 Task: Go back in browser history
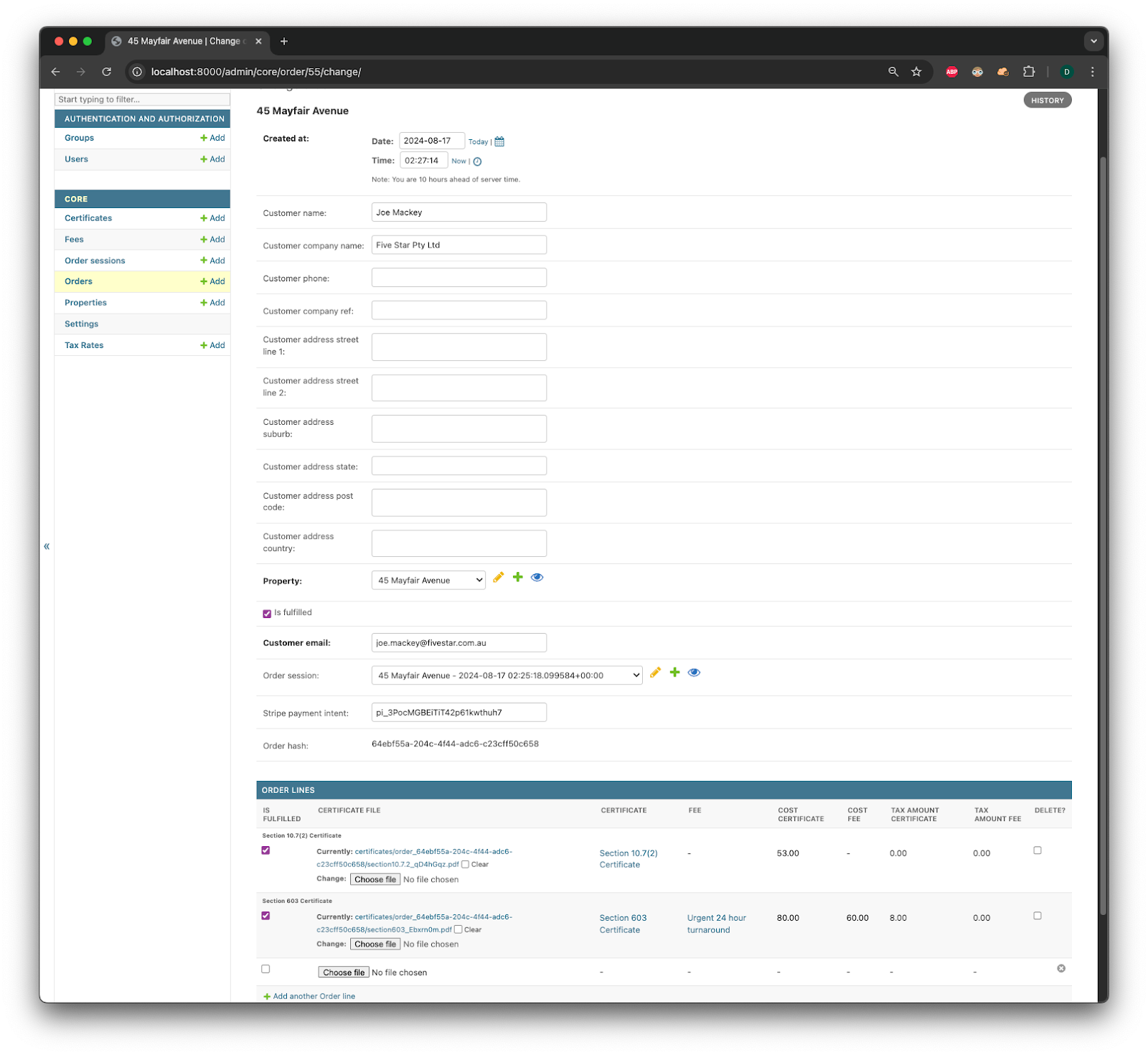55,72
